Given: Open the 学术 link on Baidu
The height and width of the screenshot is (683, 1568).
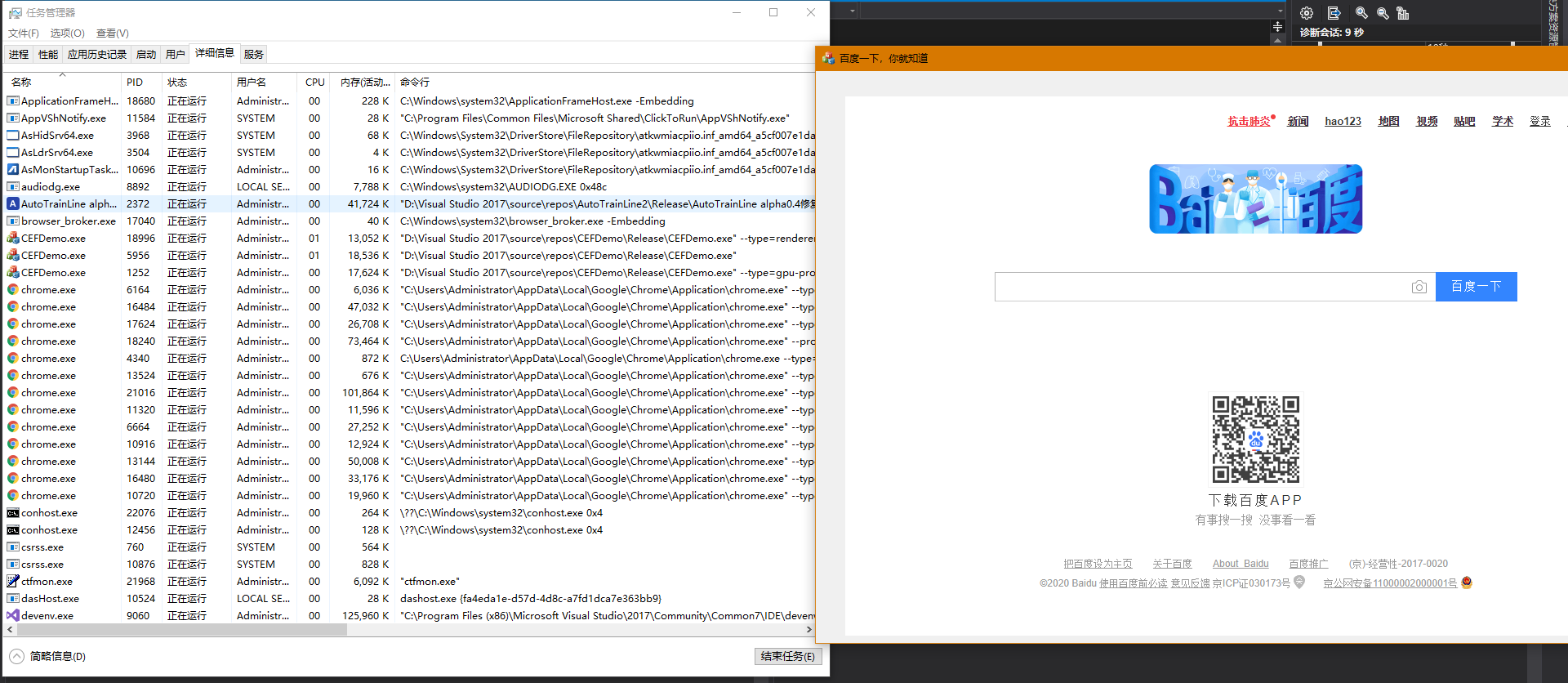Looking at the screenshot, I should [x=1503, y=121].
